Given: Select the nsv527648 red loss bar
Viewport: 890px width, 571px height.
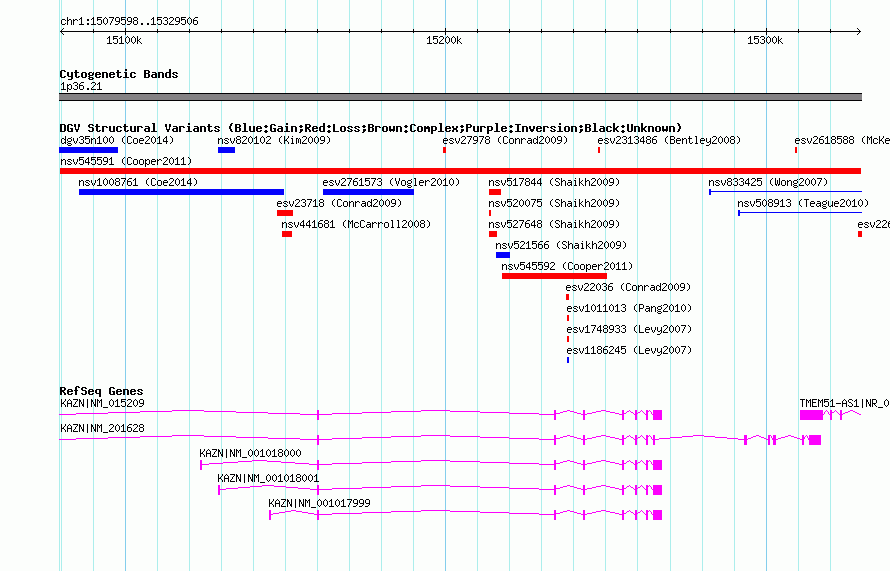Looking at the screenshot, I should pyautogui.click(x=493, y=234).
